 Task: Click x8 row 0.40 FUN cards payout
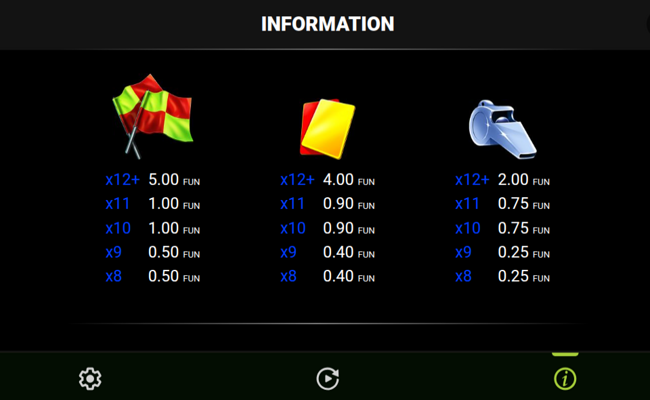(x=349, y=276)
